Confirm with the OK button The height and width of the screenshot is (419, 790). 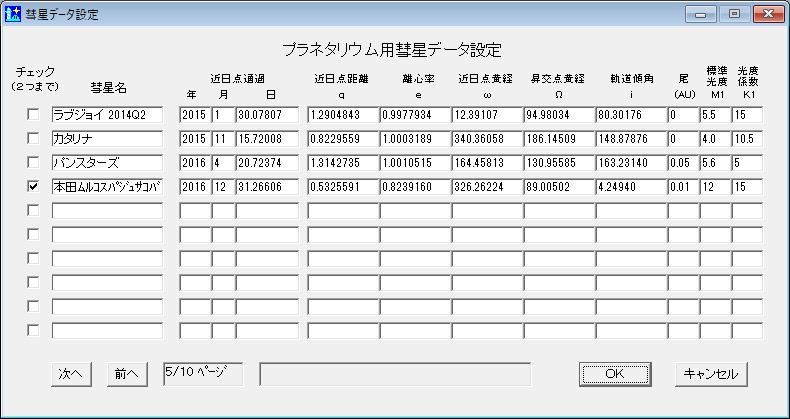[613, 373]
